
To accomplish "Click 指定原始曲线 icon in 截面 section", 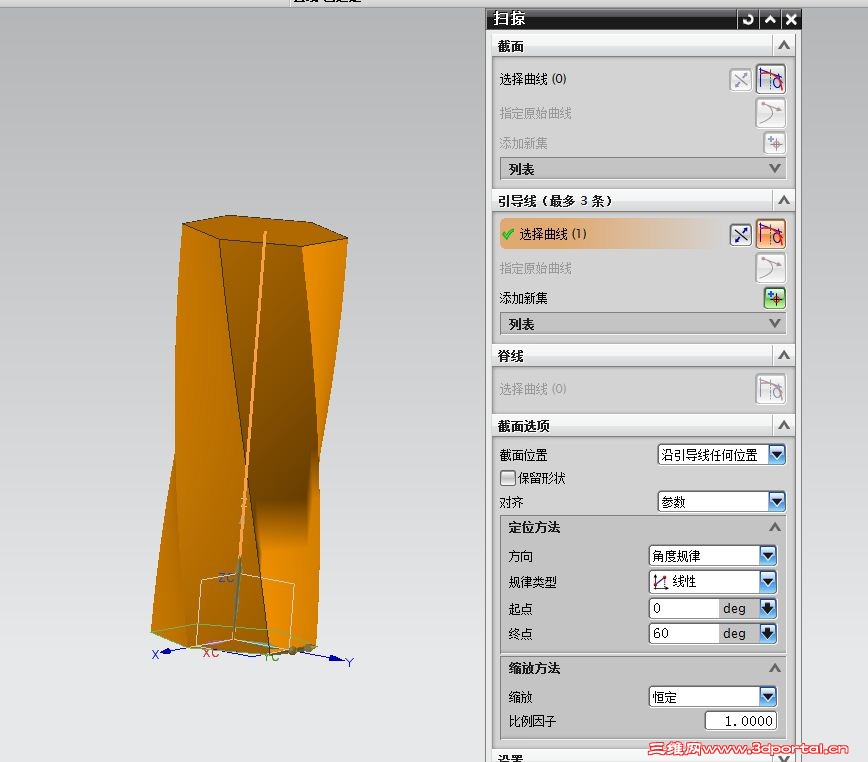I will click(x=771, y=113).
